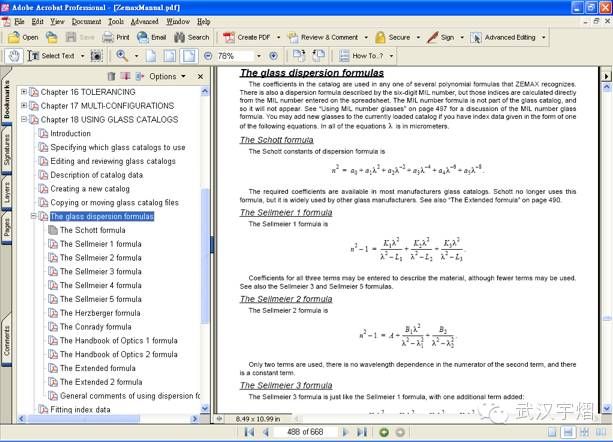Rotate the view counterclockwise

(x=319, y=56)
